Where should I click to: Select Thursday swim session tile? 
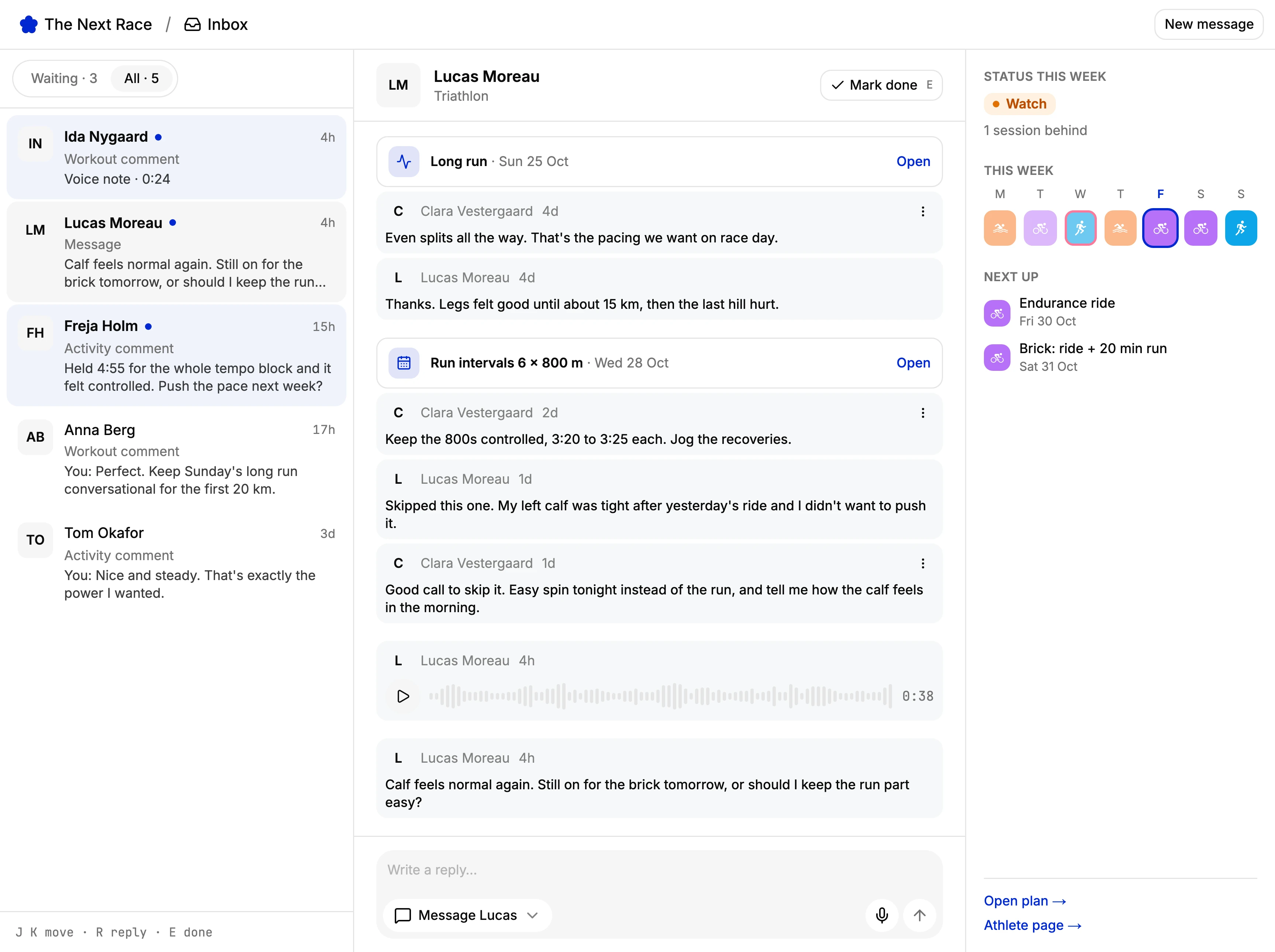point(1120,228)
